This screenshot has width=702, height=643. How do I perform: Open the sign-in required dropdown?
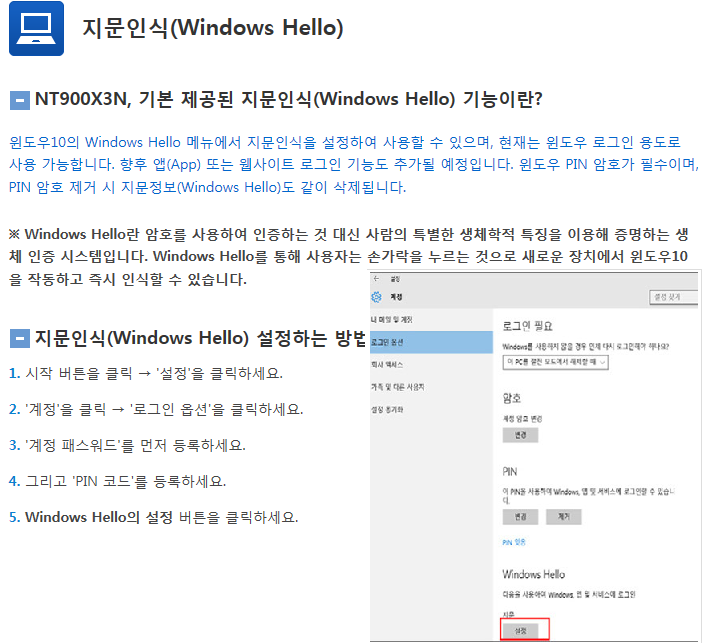click(x=555, y=362)
